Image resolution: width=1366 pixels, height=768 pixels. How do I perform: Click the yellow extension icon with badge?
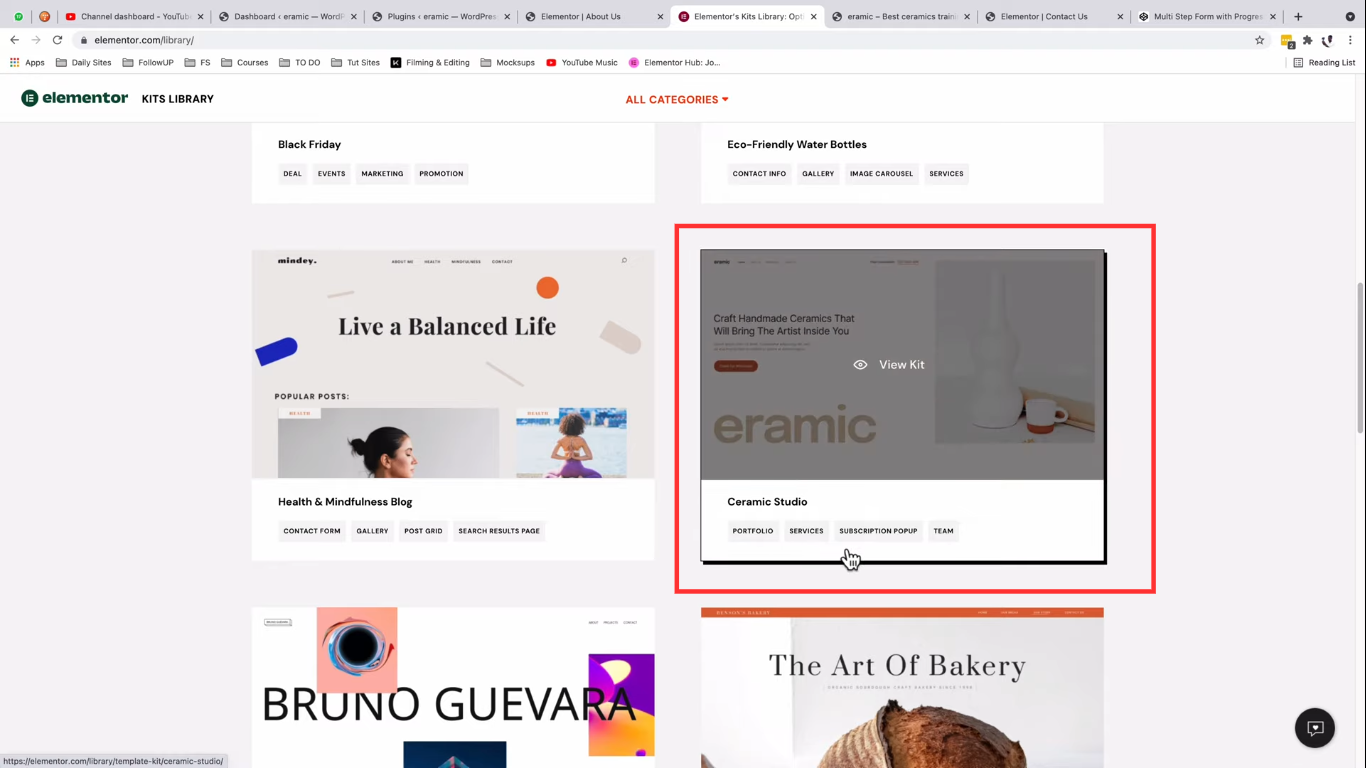tap(1287, 41)
